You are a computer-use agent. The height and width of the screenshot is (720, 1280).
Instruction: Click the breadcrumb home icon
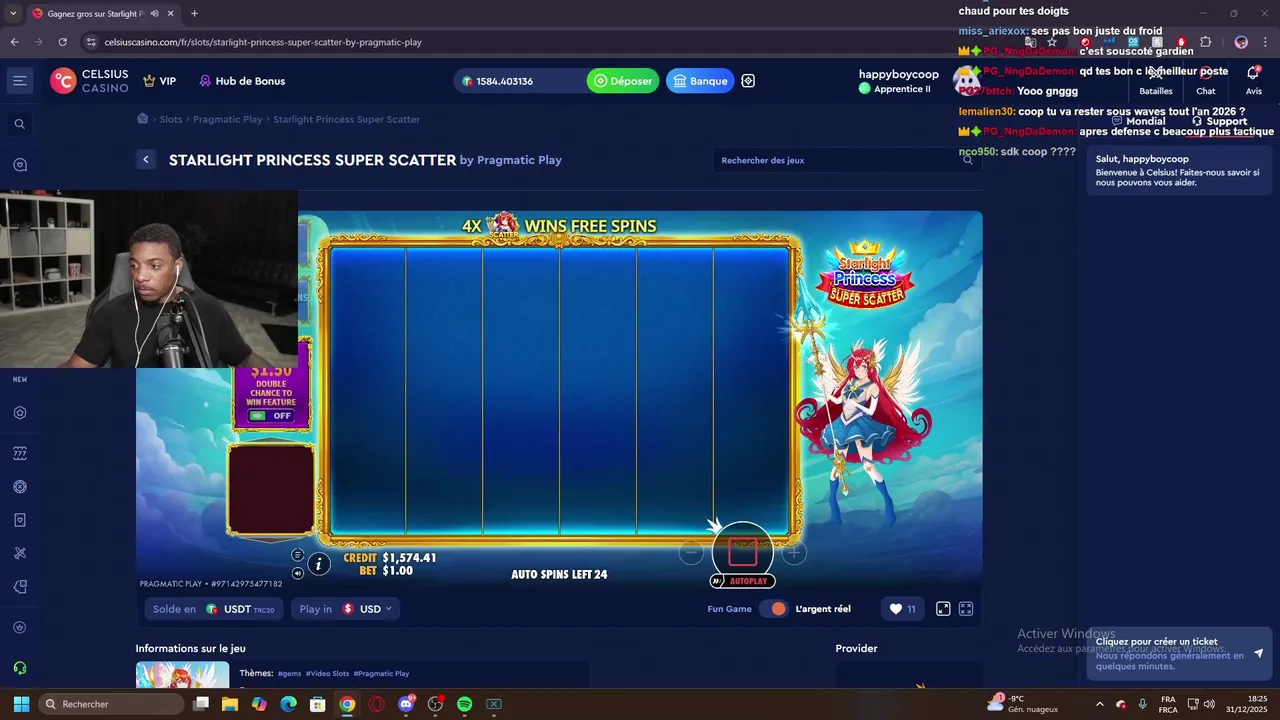[x=143, y=119]
